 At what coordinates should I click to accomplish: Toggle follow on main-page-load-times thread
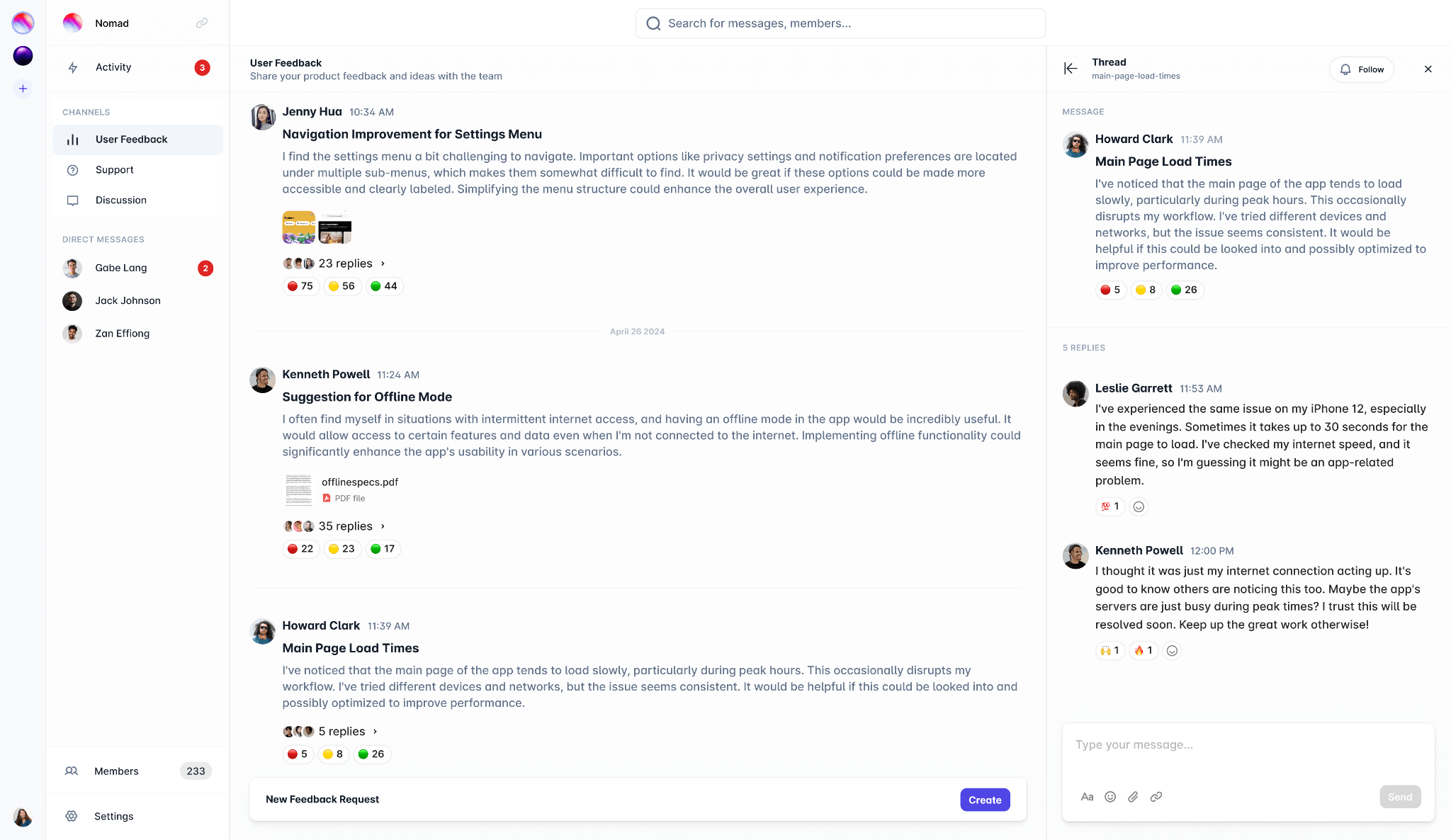click(1363, 69)
